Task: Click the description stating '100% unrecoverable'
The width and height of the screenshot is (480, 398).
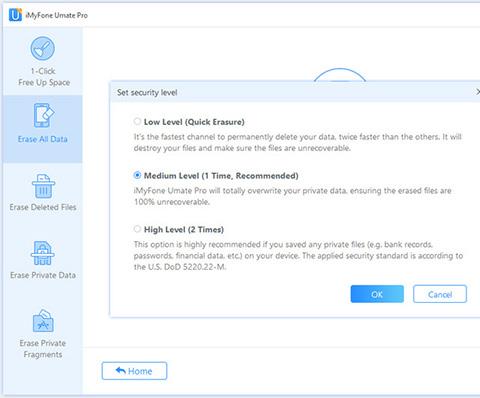Action: (x=293, y=196)
